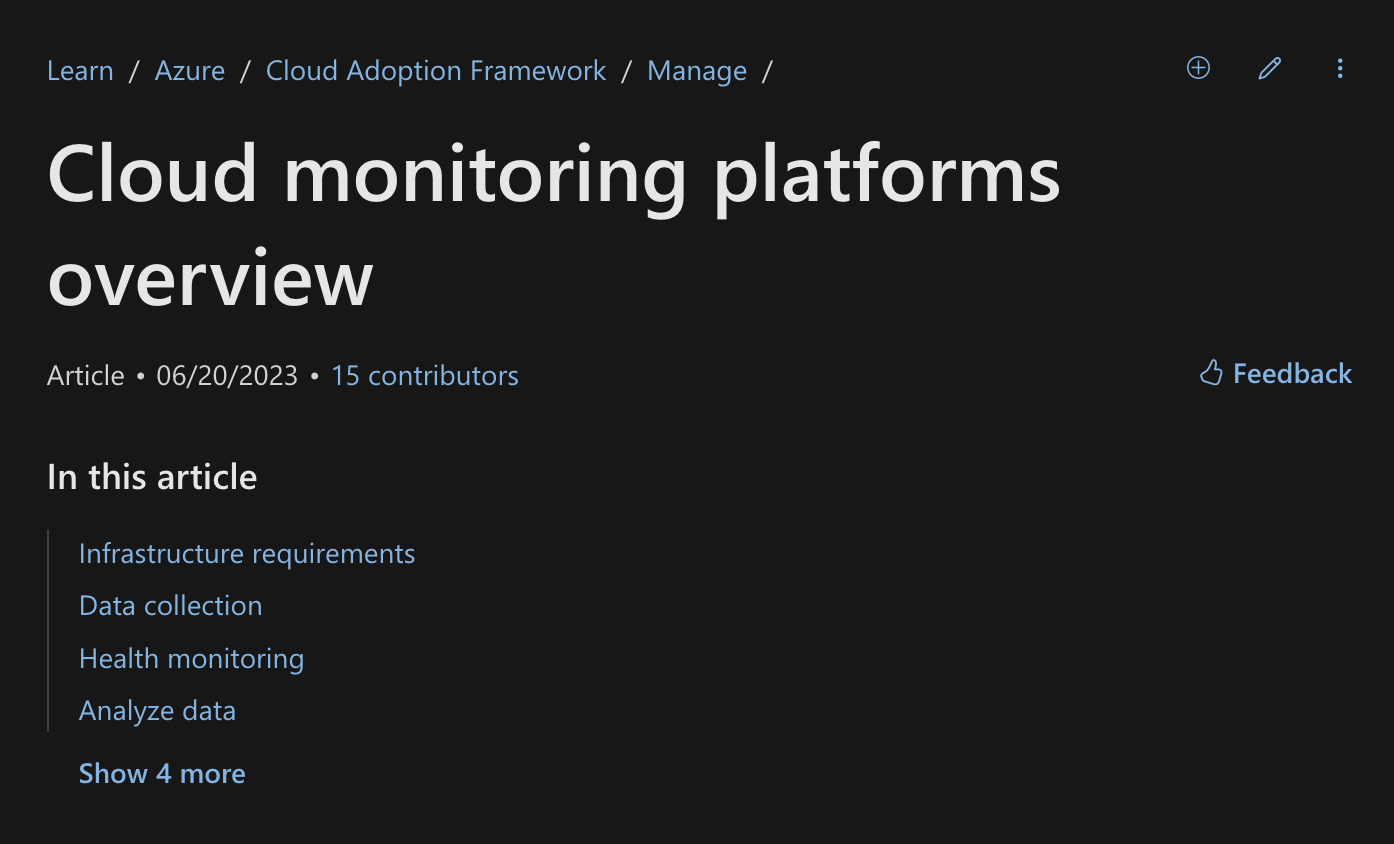Go to the Health monitoring section
The width and height of the screenshot is (1394, 844).
click(x=191, y=658)
